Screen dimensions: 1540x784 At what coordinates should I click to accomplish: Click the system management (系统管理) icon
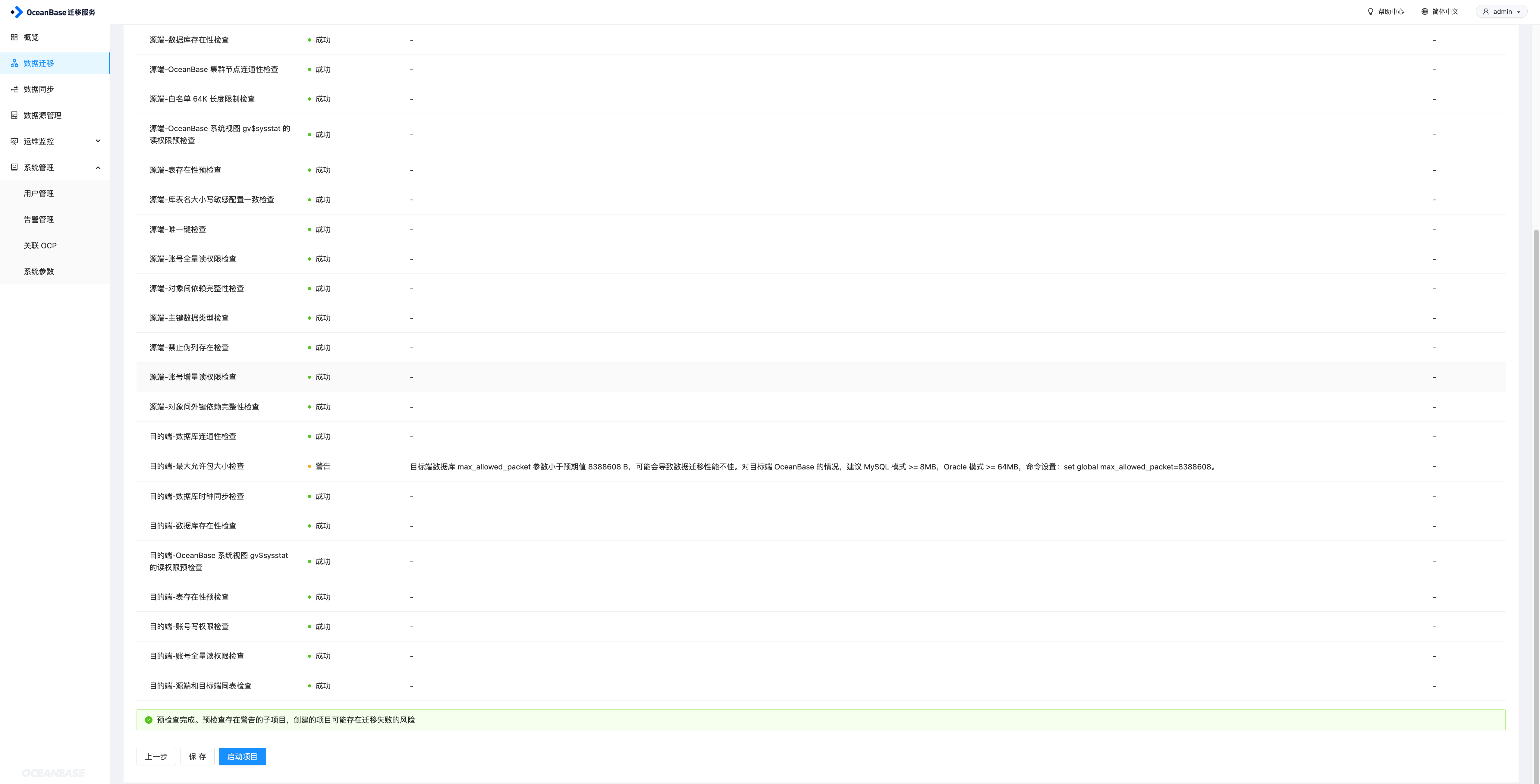coord(14,167)
